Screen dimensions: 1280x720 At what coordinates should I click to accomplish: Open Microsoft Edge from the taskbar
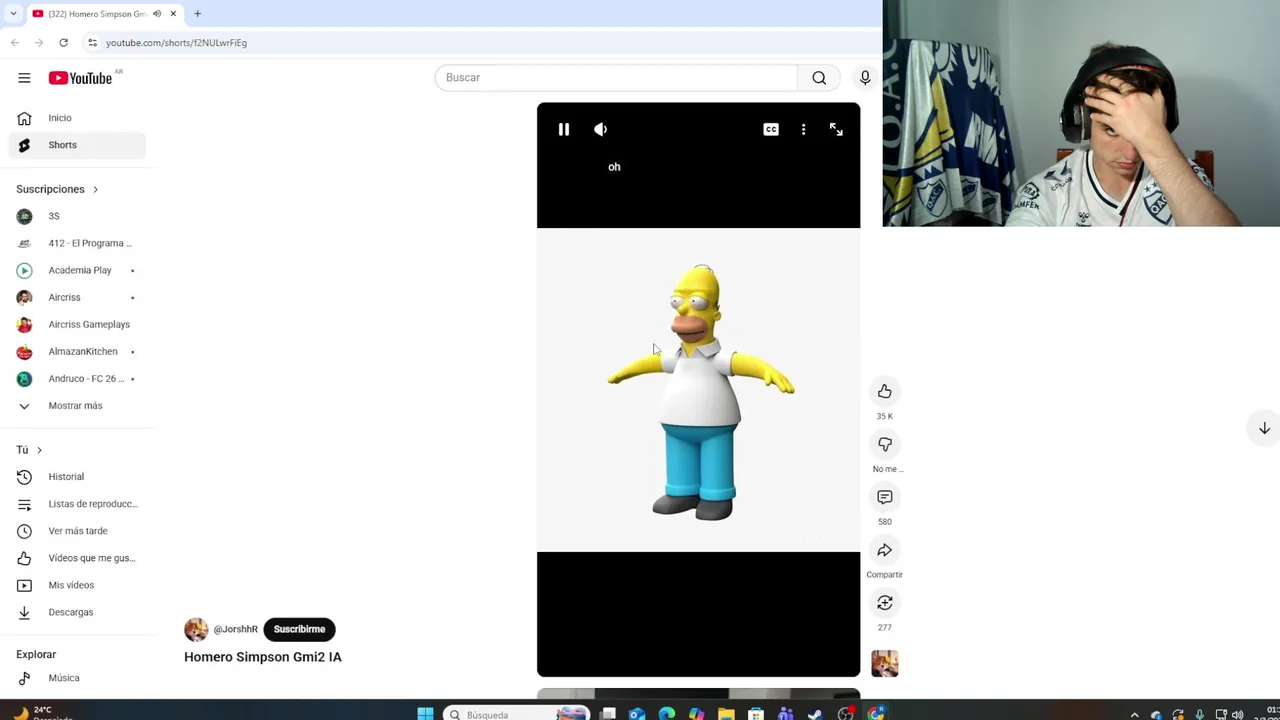[x=666, y=714]
